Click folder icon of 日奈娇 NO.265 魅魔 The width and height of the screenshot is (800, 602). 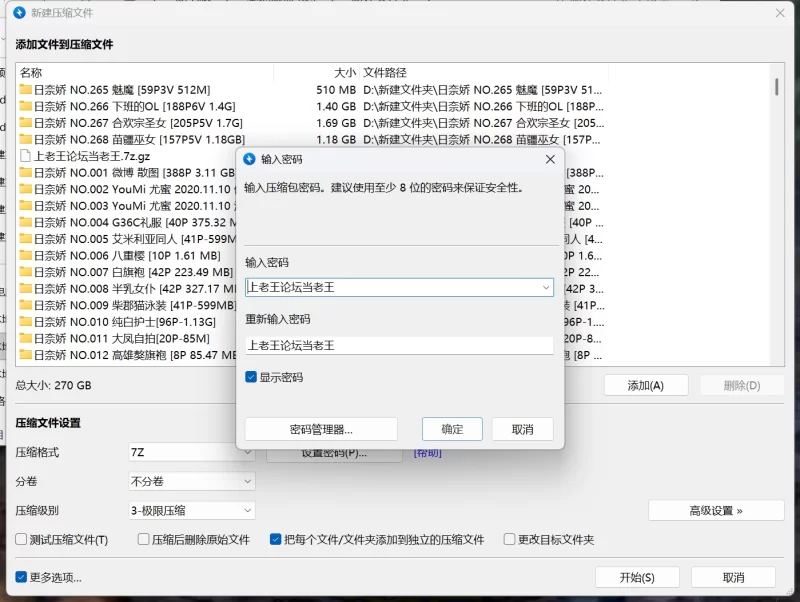point(26,90)
